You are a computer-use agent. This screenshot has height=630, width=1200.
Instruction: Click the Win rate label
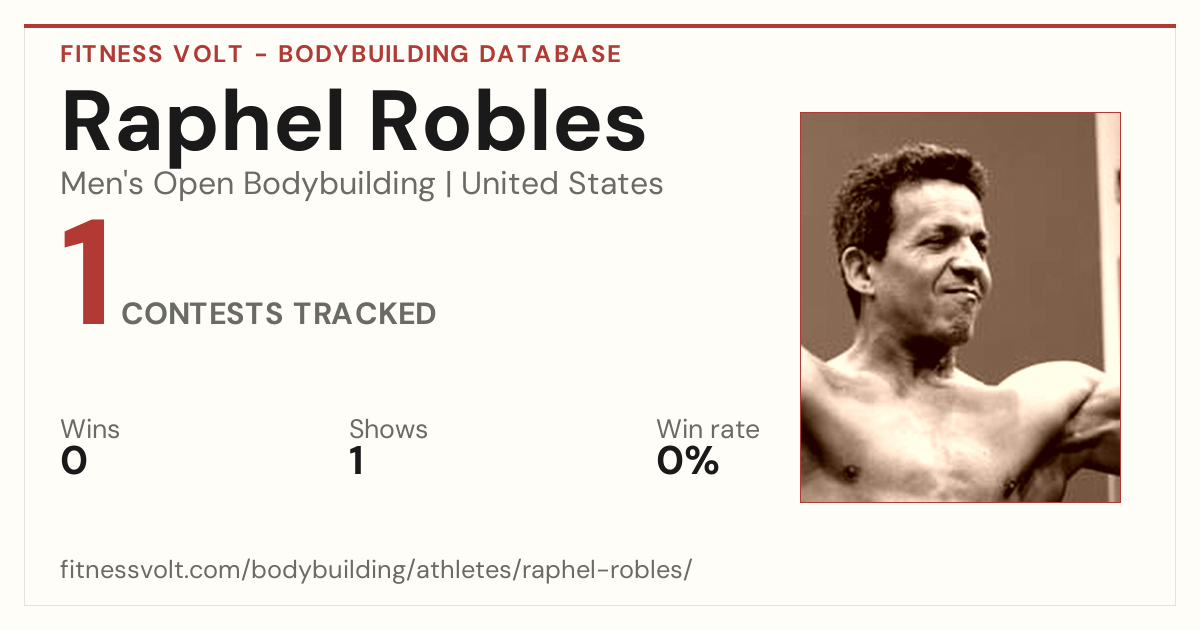click(x=708, y=430)
